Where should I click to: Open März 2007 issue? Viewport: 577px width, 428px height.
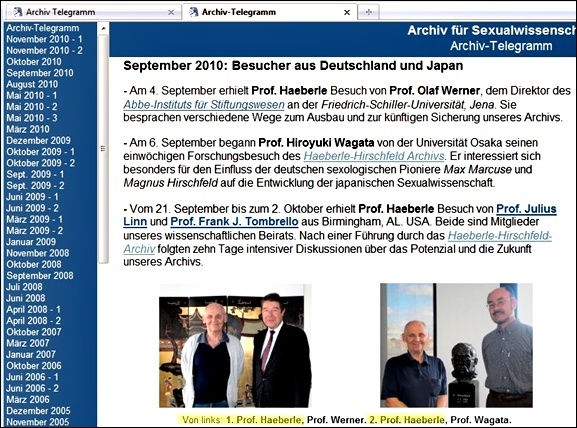coord(28,343)
